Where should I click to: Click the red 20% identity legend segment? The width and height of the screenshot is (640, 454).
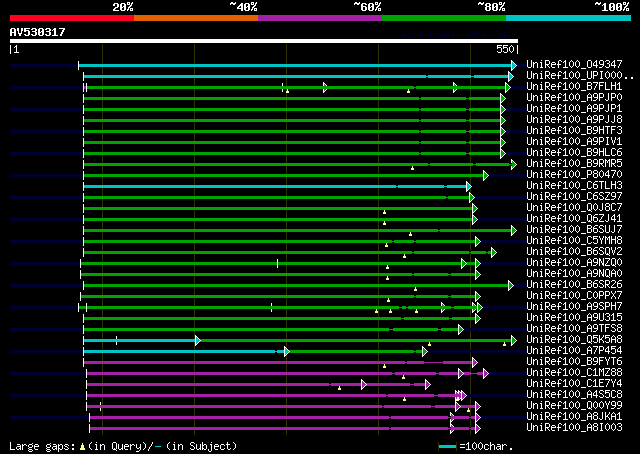[x=72, y=18]
